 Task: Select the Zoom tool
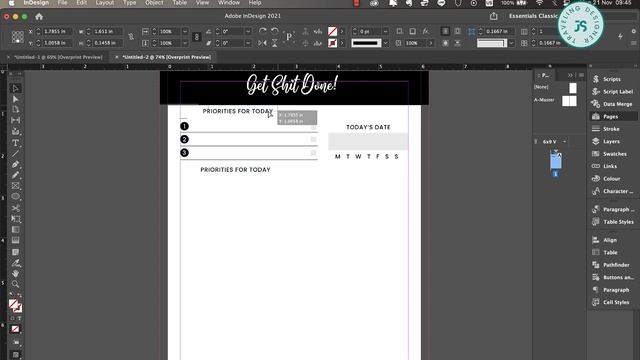16,284
